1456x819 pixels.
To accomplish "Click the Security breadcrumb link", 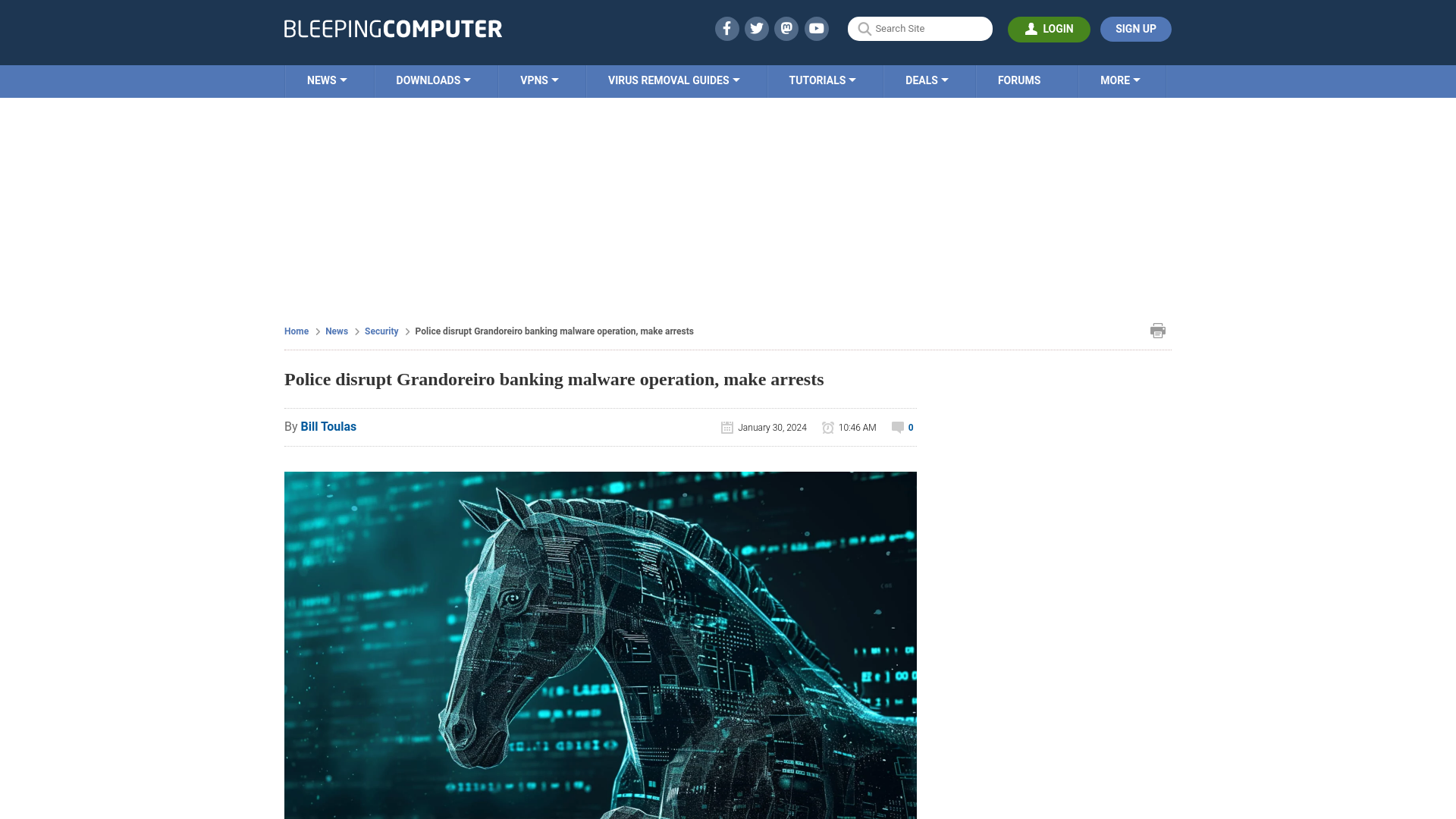I will click(381, 331).
